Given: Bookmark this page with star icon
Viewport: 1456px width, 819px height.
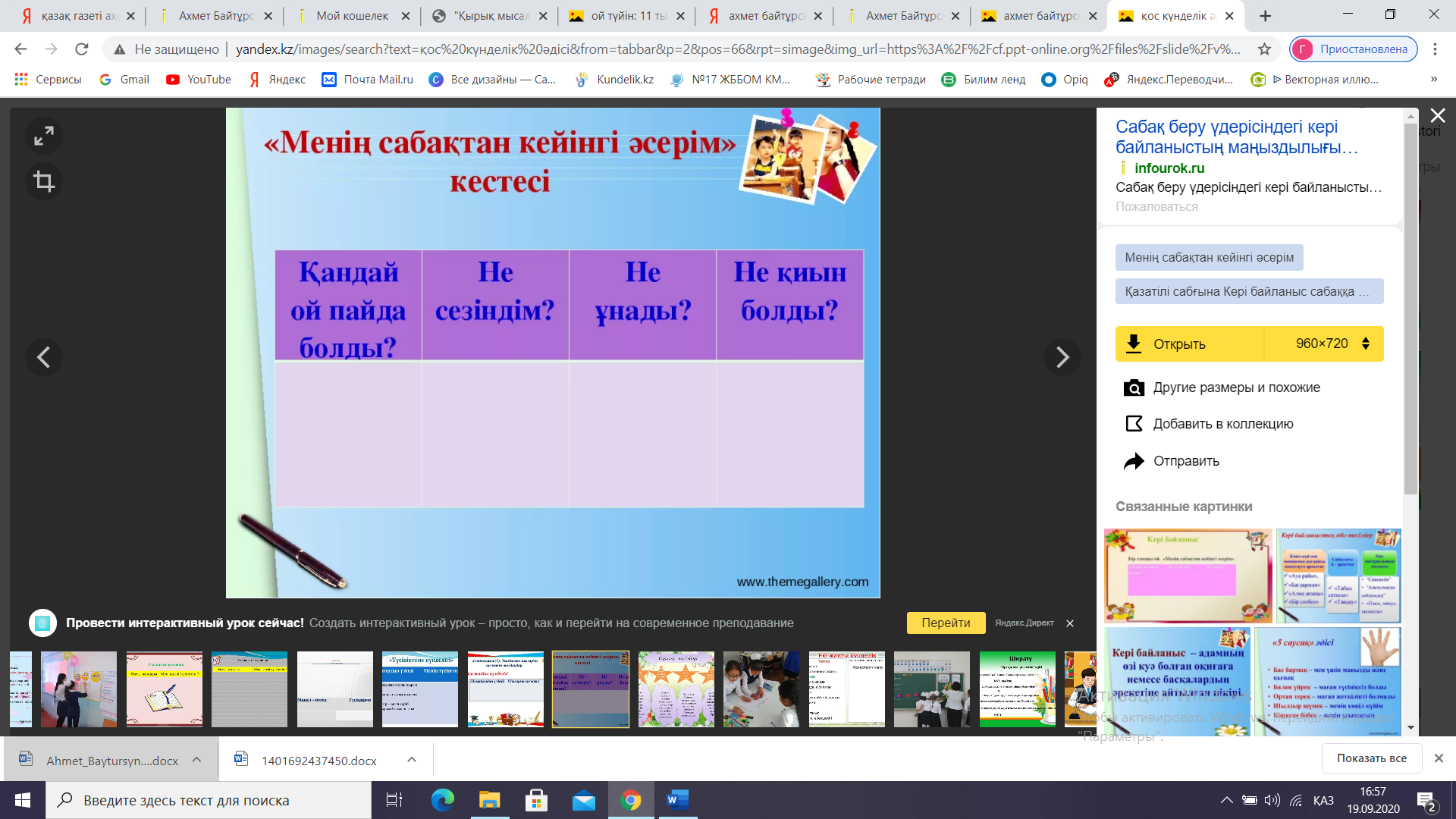Looking at the screenshot, I should [x=1264, y=49].
